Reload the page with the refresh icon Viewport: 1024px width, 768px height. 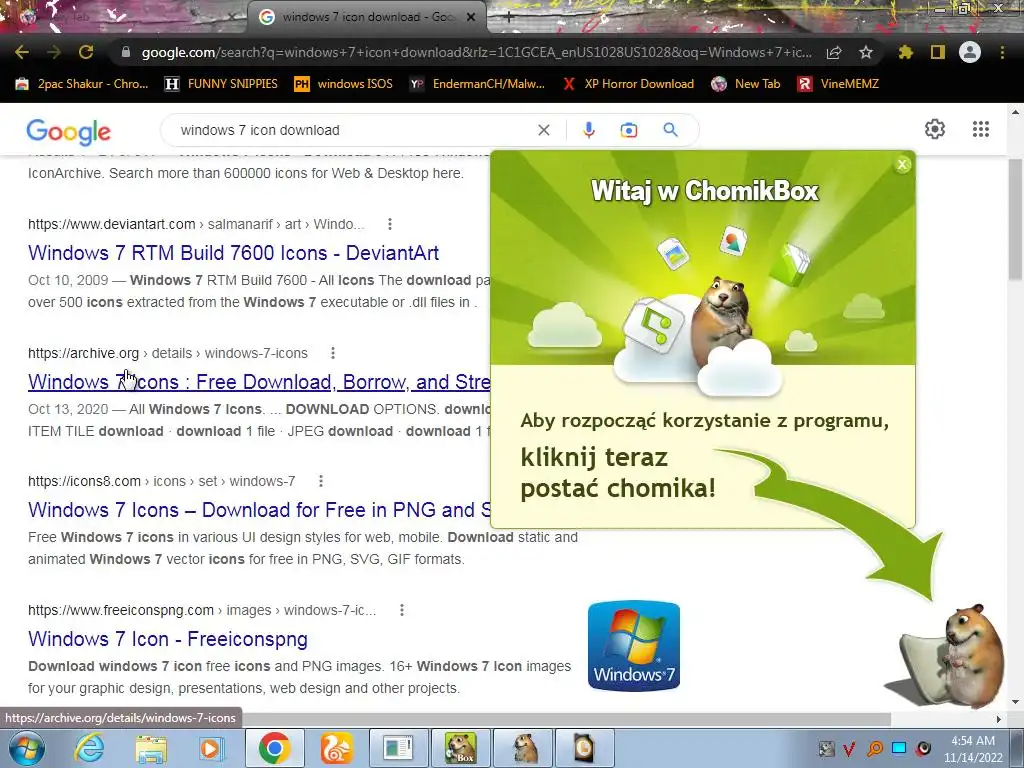click(x=86, y=52)
